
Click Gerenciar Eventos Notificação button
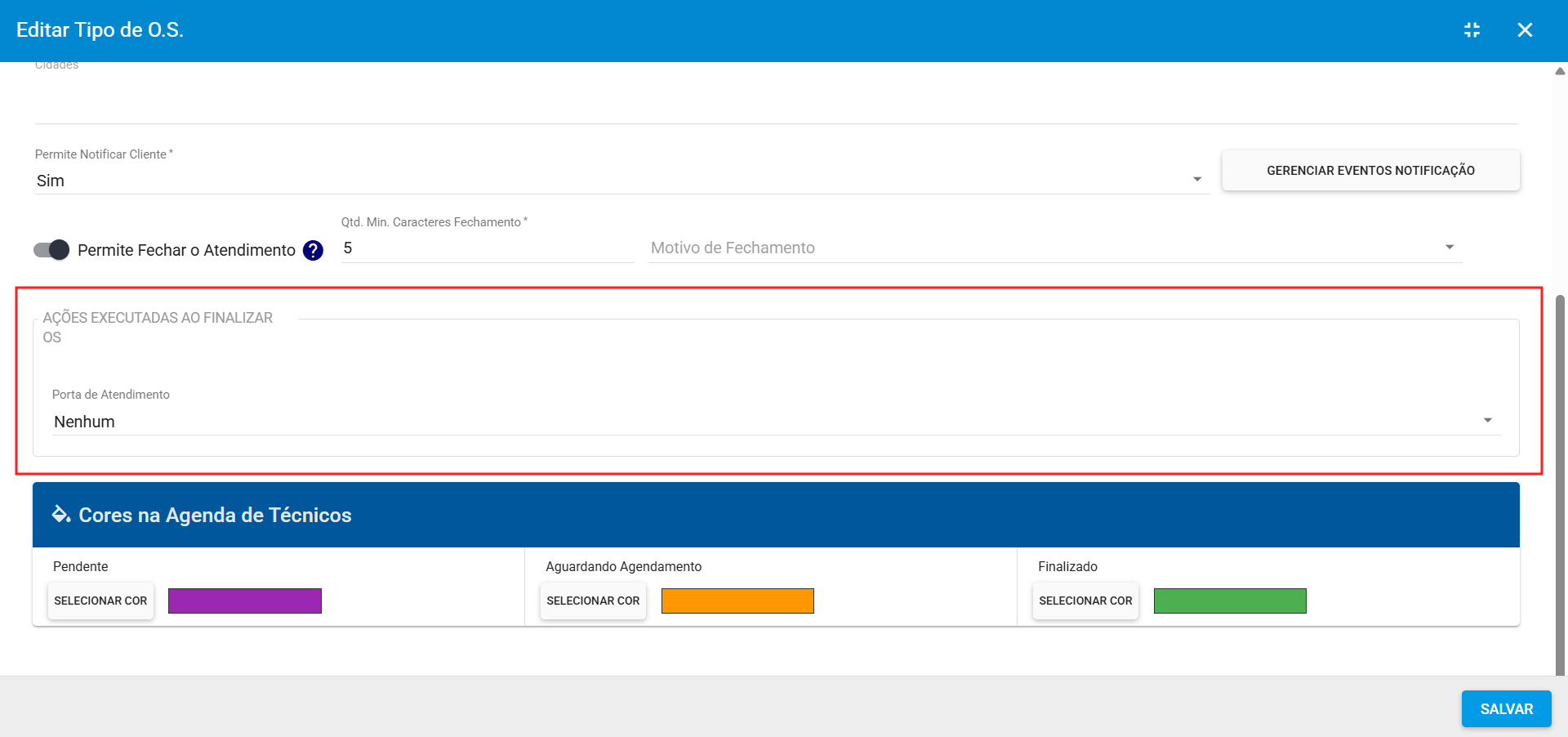click(x=1370, y=171)
